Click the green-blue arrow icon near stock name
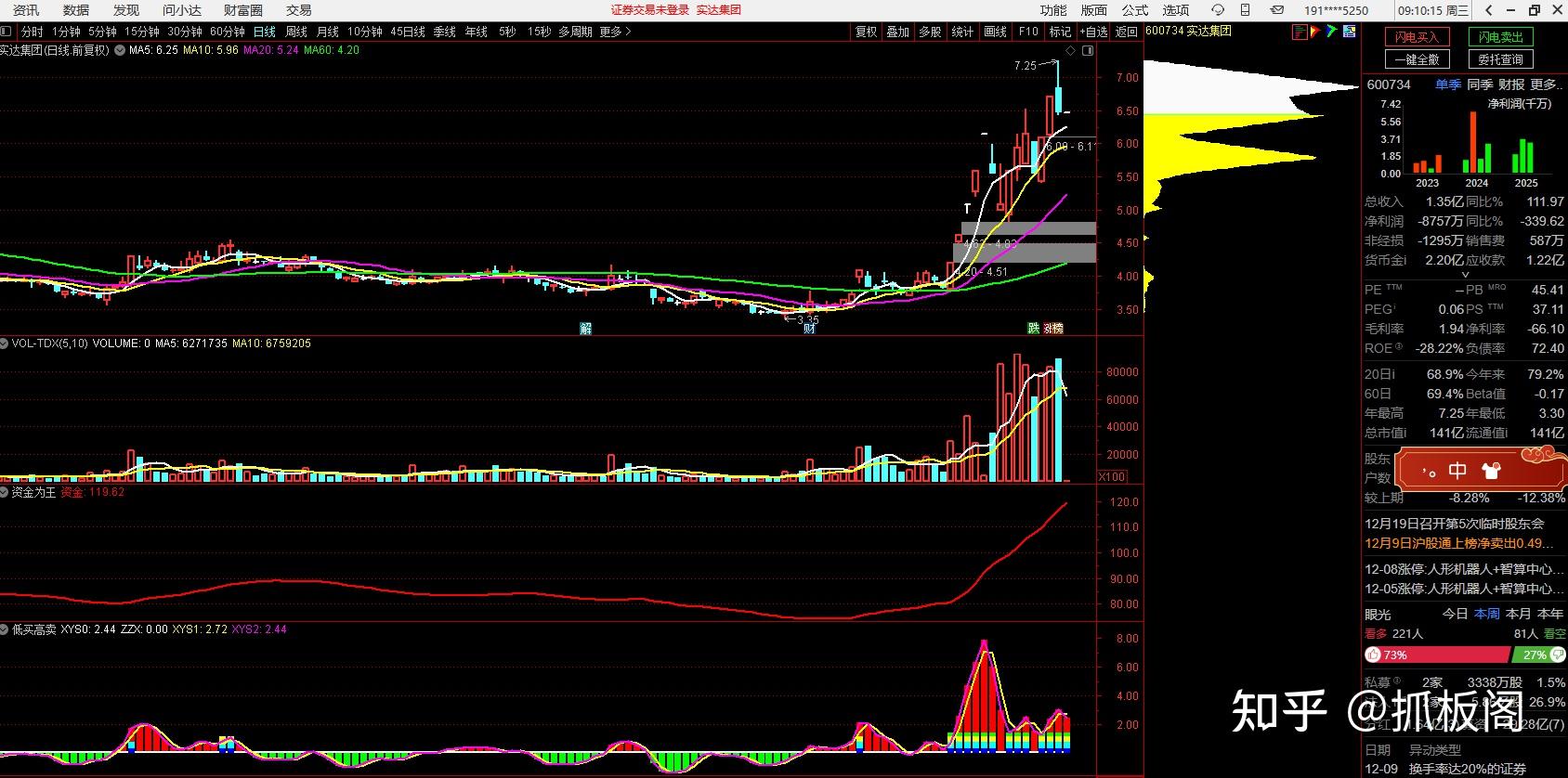Viewport: 1568px width, 778px height. [1331, 32]
